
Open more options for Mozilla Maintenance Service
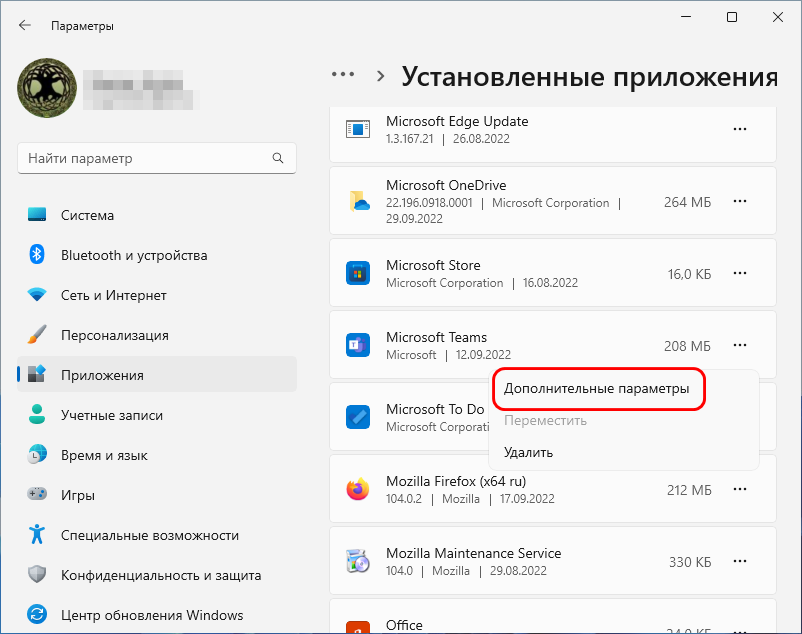point(740,561)
